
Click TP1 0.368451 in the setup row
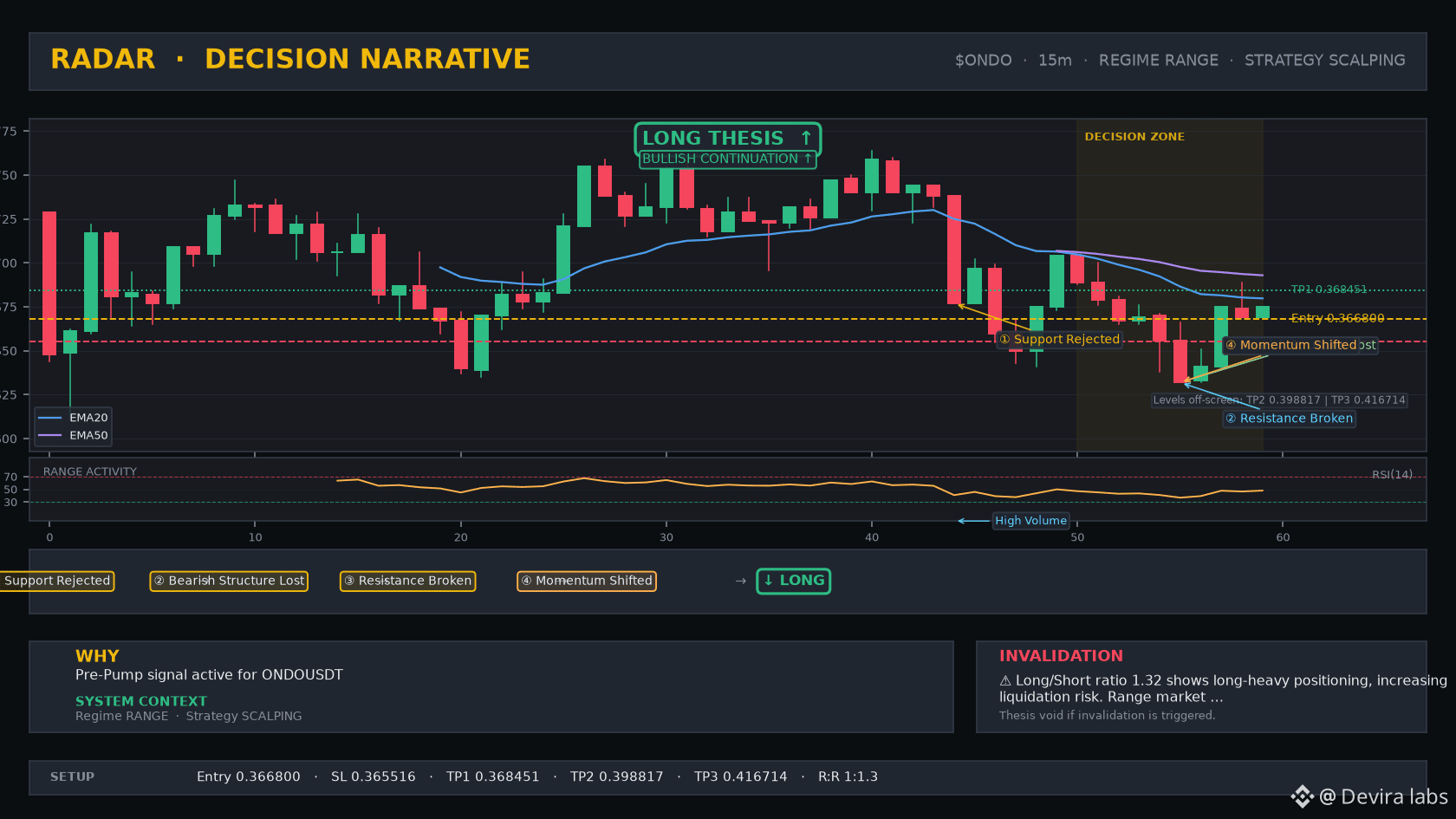click(493, 777)
